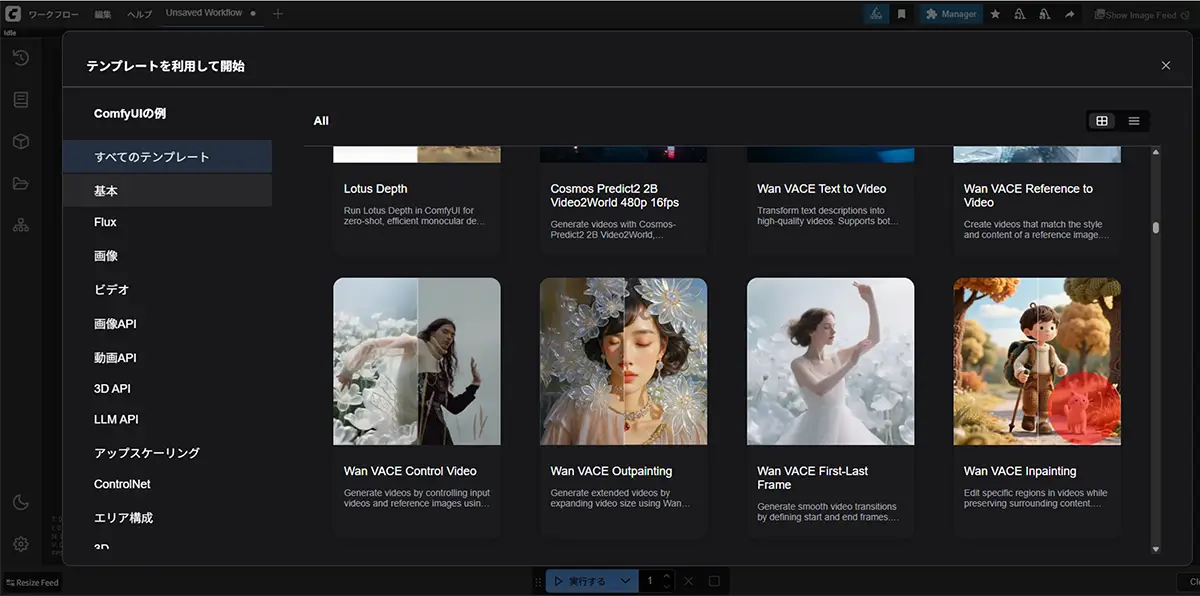Open the ヘルプ menu

[140, 15]
